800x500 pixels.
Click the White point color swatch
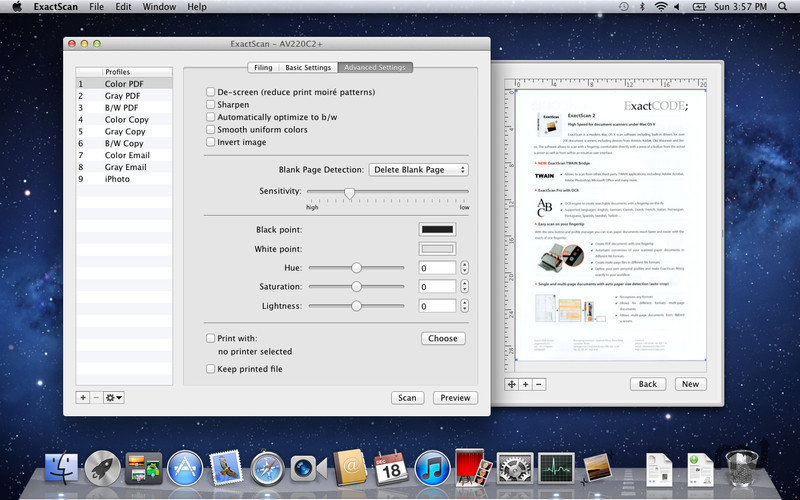pyautogui.click(x=437, y=249)
